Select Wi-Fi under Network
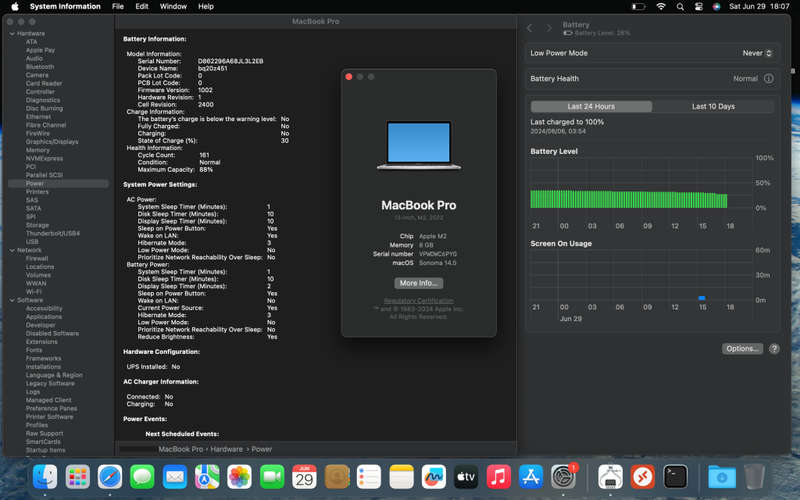 [x=34, y=292]
